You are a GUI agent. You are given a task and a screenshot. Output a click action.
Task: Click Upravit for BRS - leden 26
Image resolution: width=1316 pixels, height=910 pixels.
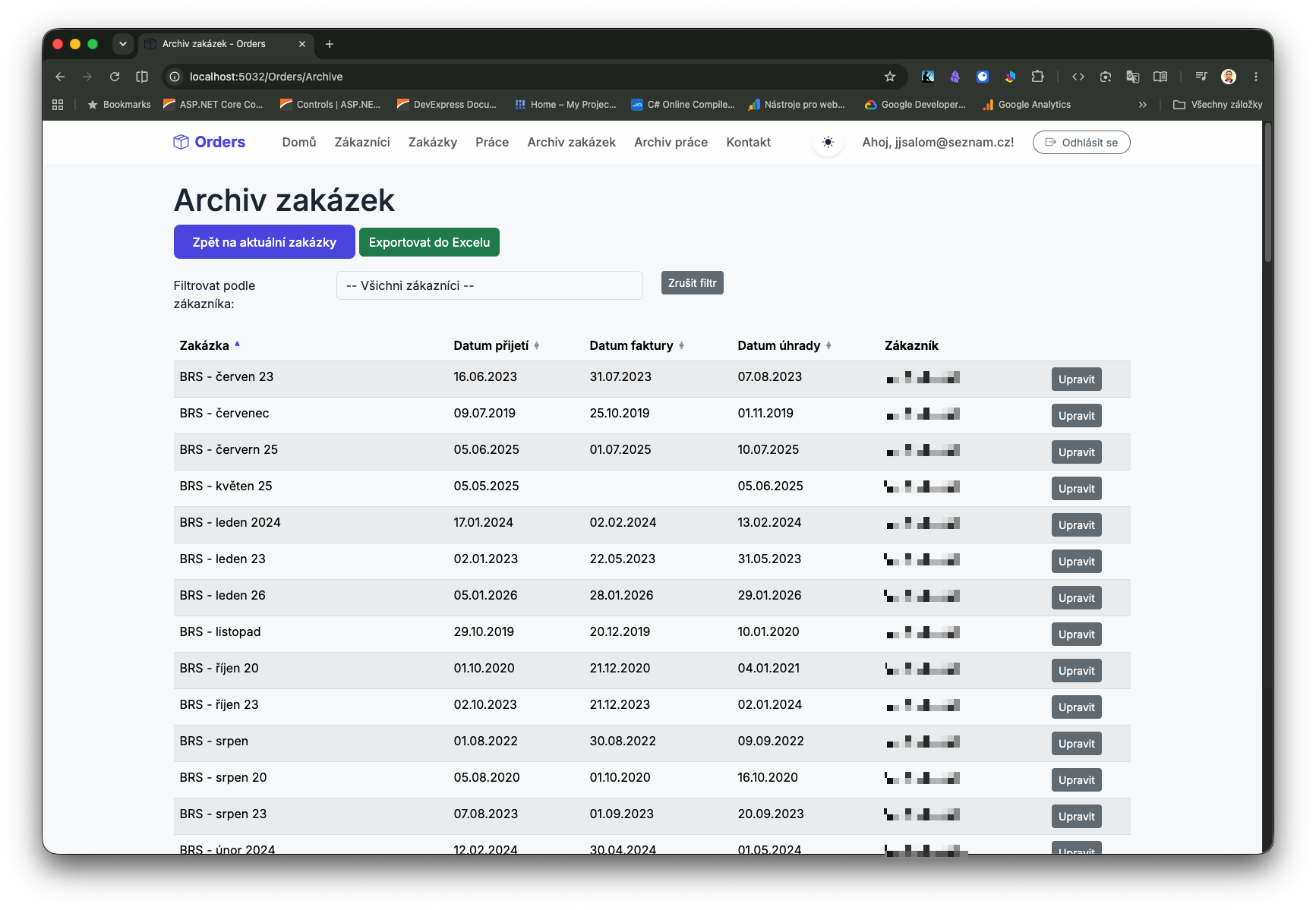[x=1077, y=598]
